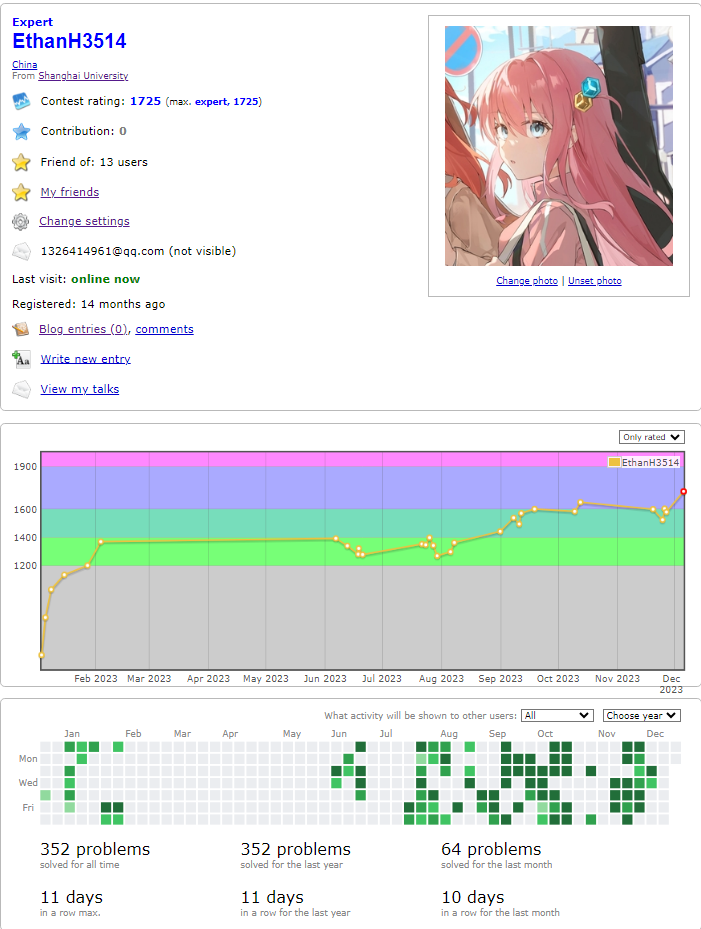701x929 pixels.
Task: Expand the activity visibility All dropdown
Action: [x=556, y=716]
